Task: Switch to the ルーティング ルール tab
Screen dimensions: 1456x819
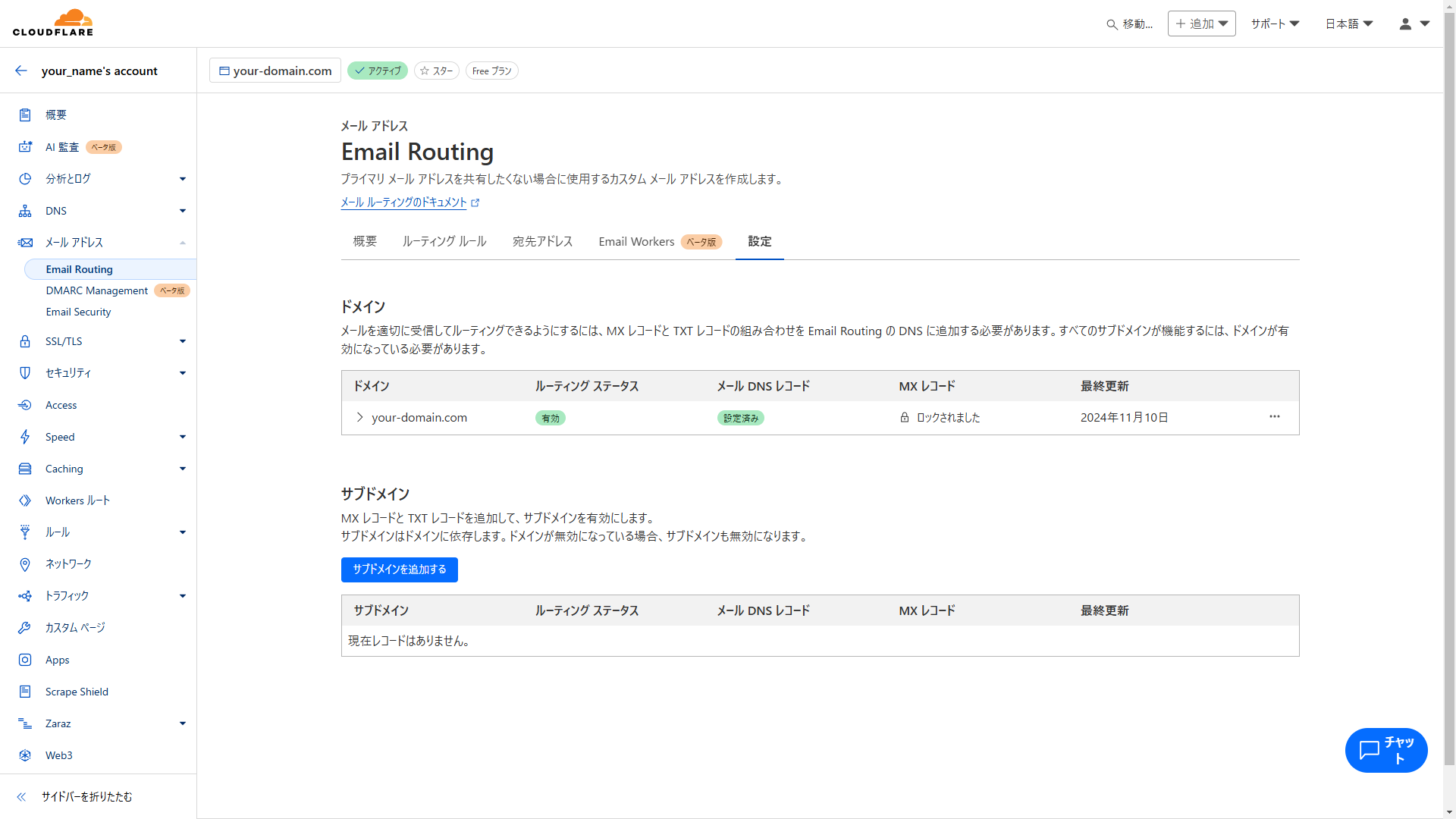Action: [444, 241]
